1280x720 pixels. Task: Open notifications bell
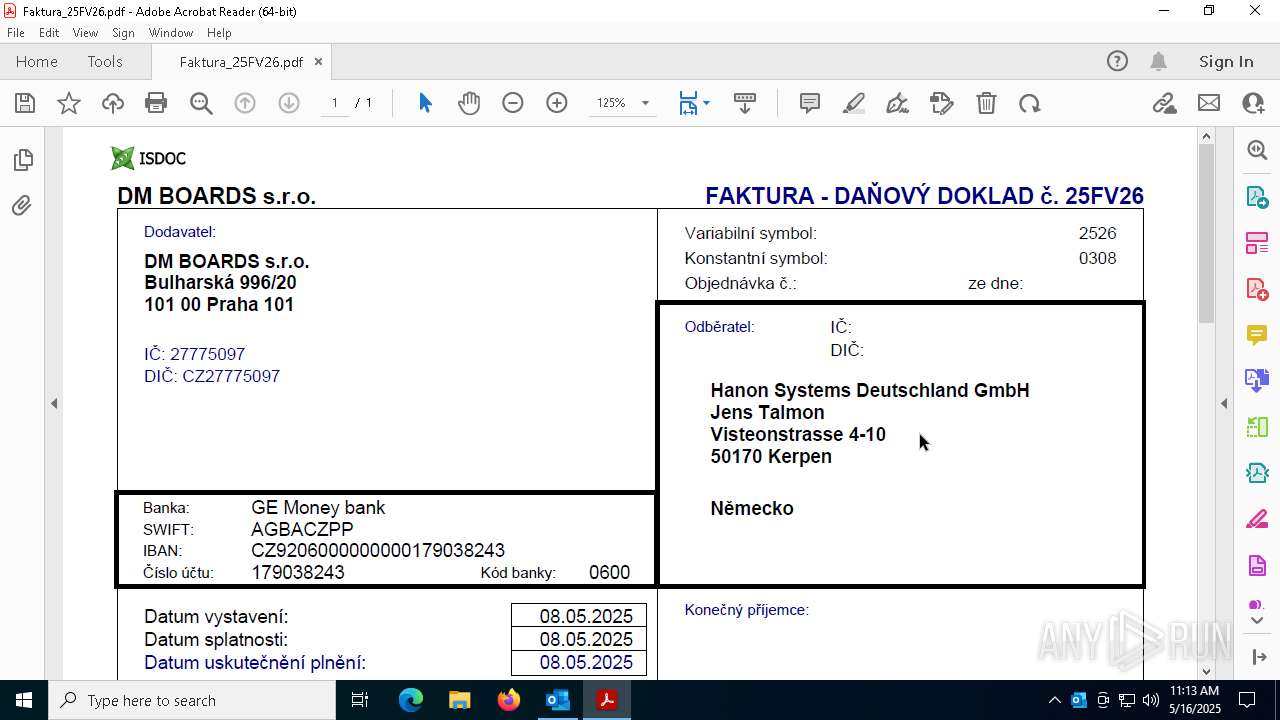(1158, 61)
